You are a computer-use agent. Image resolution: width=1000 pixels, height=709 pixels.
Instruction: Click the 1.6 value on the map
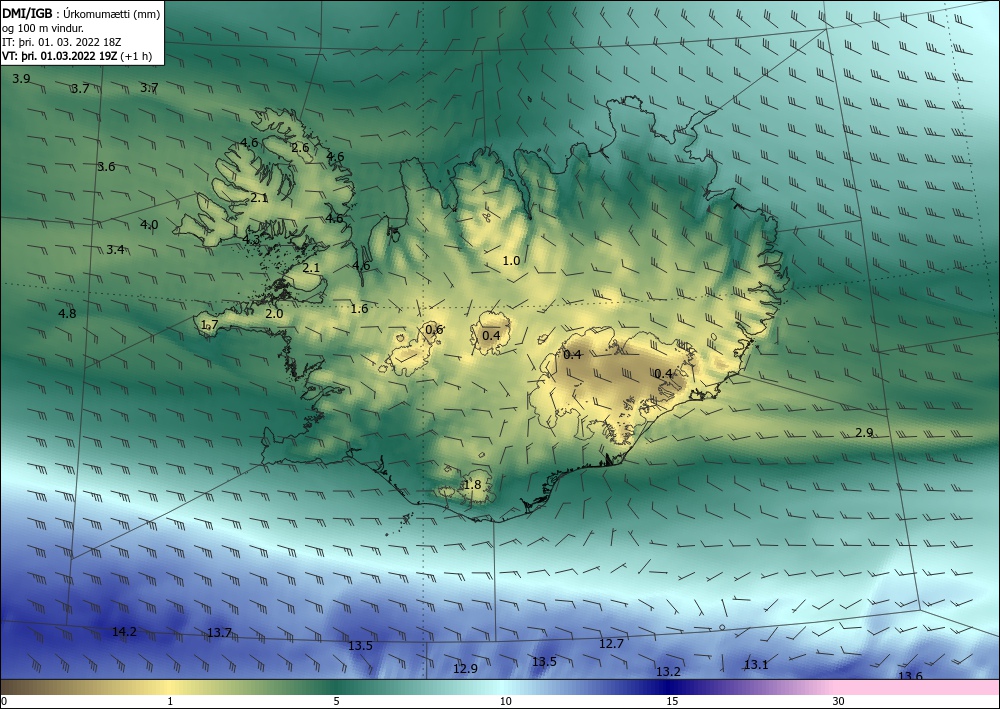tap(359, 309)
